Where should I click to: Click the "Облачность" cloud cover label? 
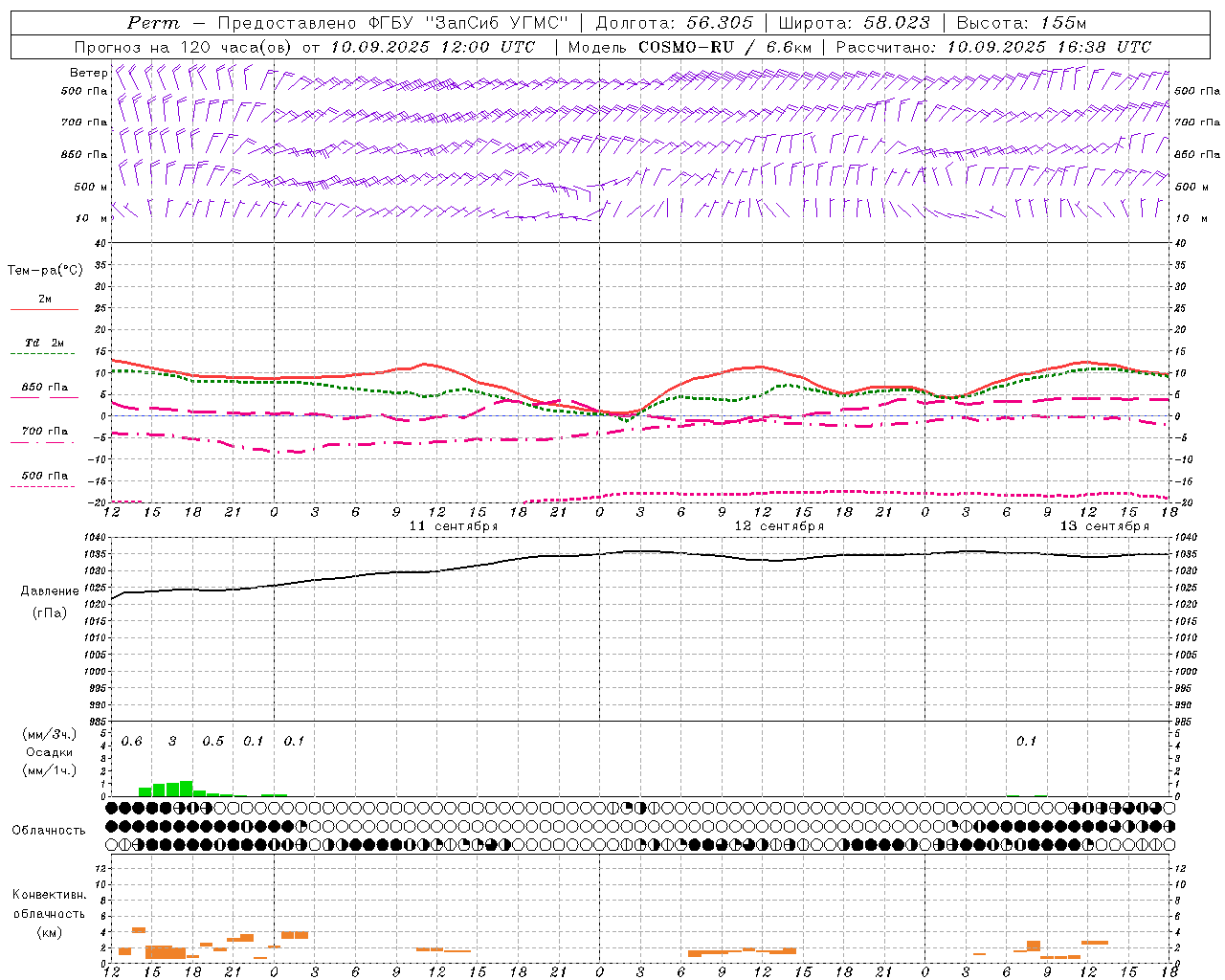[49, 831]
